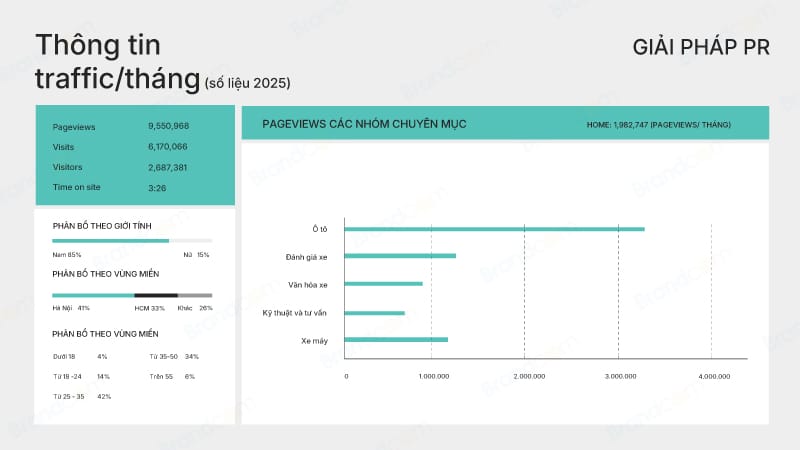800x450 pixels.
Task: Click the Từ 25 - 35 age group label
Action: [69, 396]
